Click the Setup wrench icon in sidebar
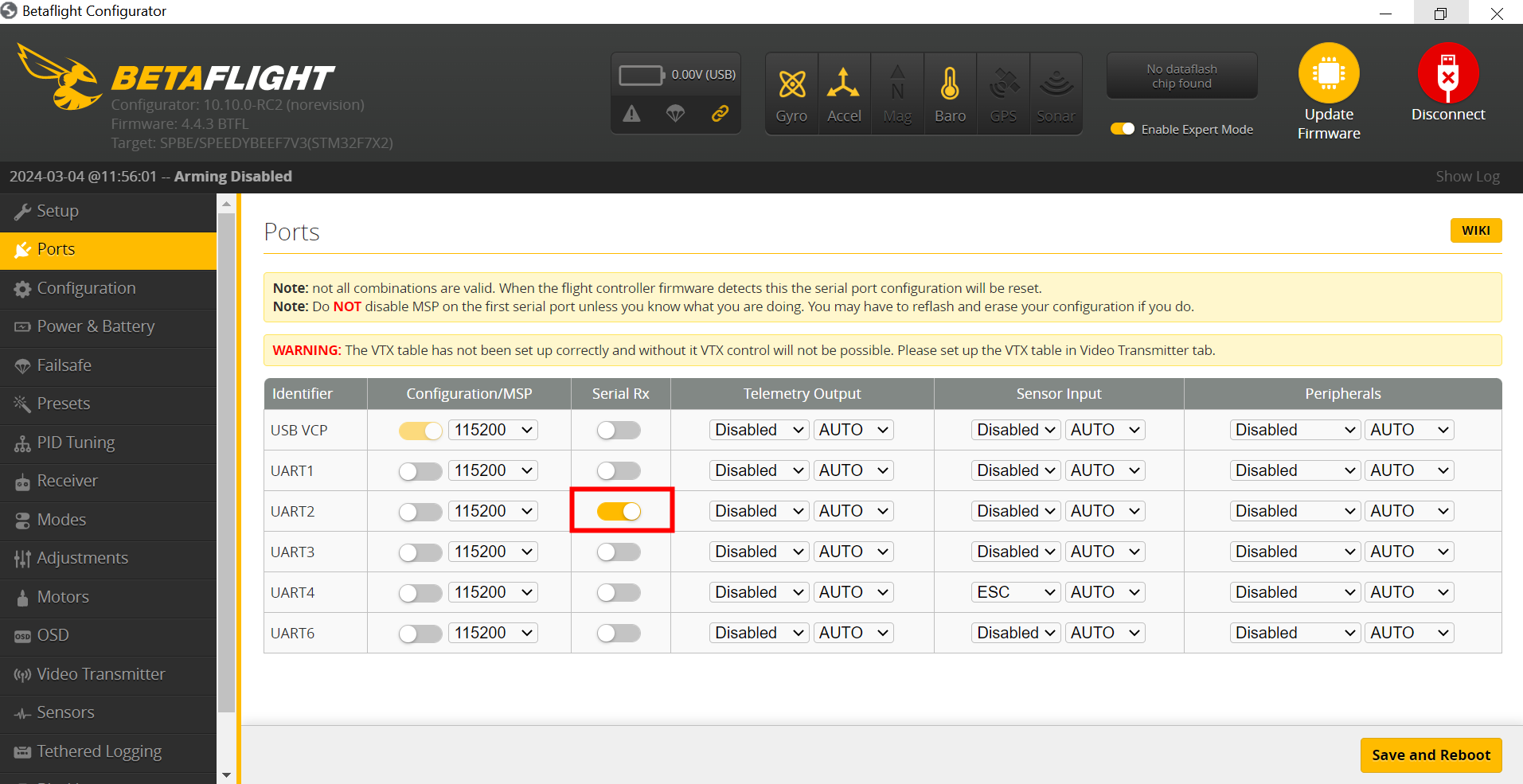 [22, 212]
